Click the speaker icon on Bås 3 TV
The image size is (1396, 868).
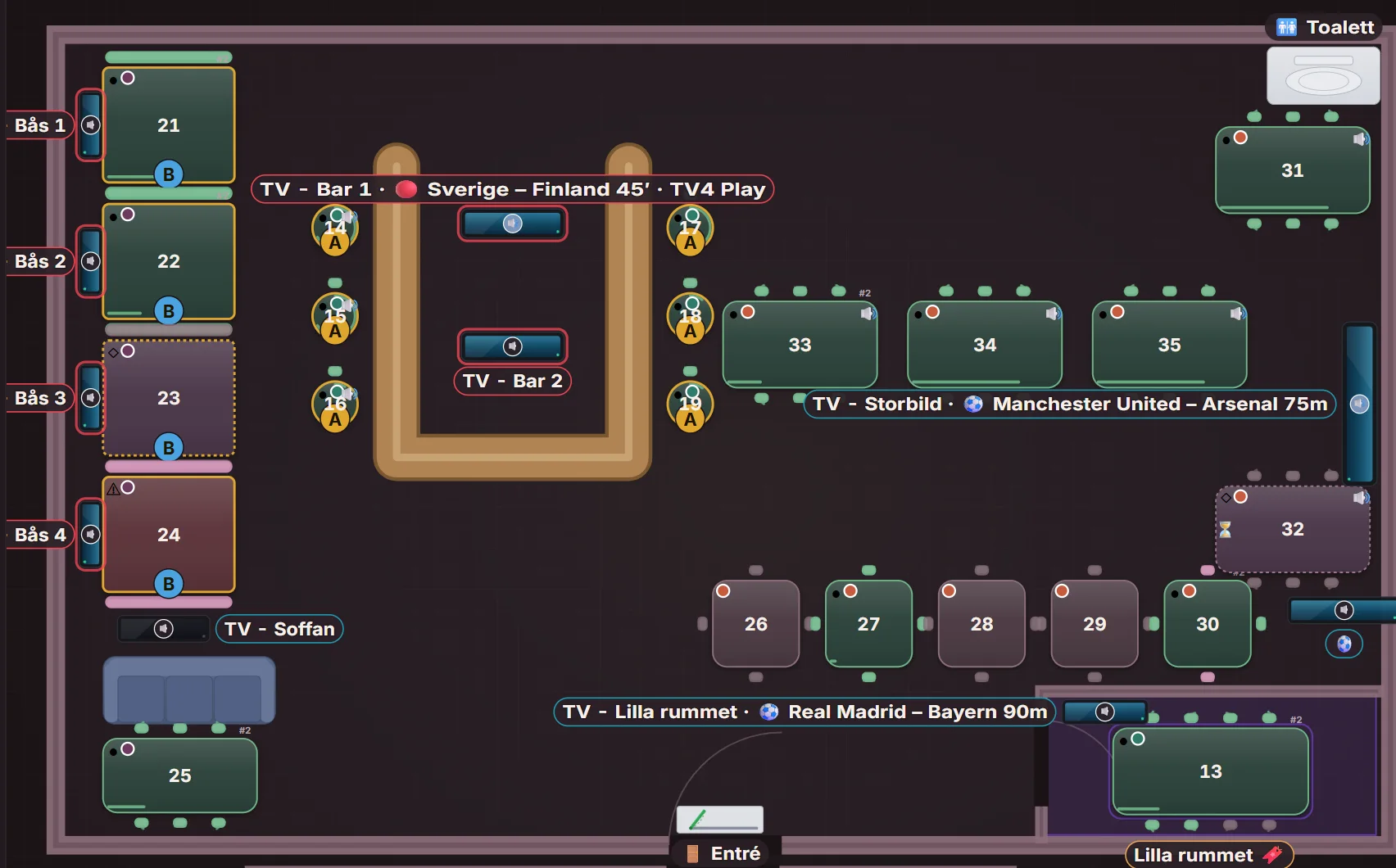tap(91, 398)
